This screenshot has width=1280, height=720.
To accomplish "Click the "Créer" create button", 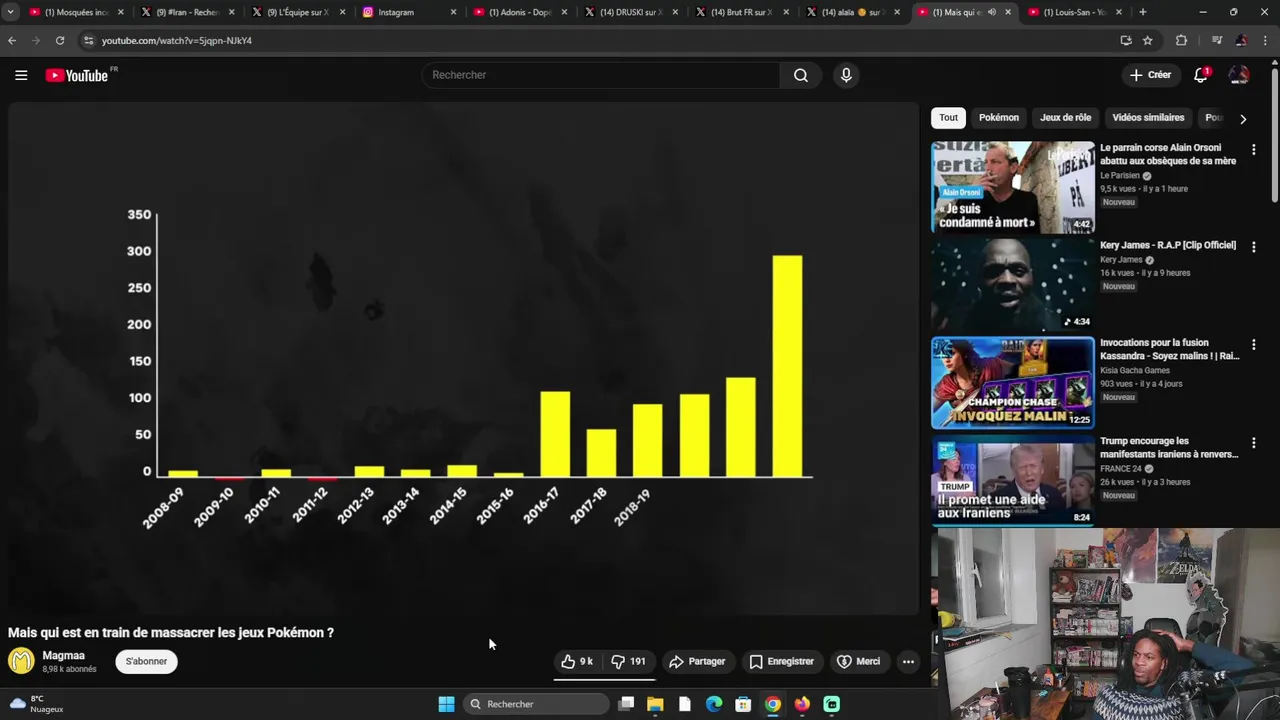I will (x=1150, y=75).
